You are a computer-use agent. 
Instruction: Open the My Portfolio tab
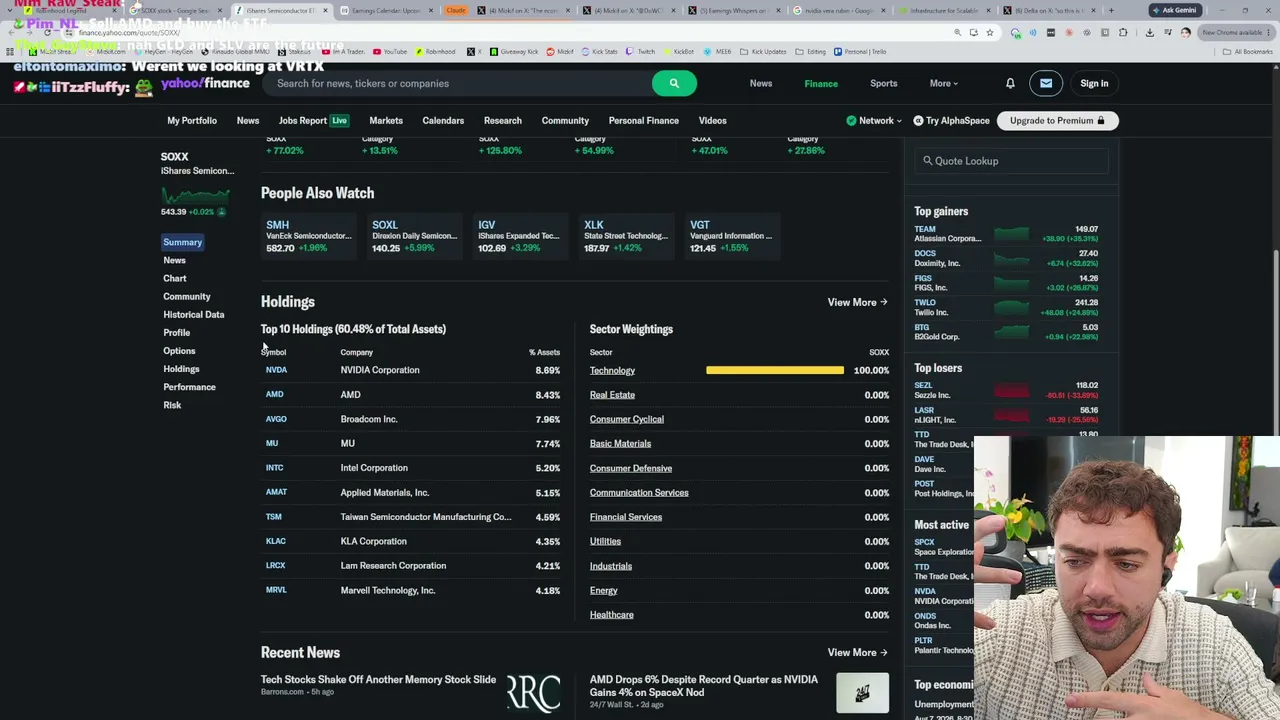point(192,121)
